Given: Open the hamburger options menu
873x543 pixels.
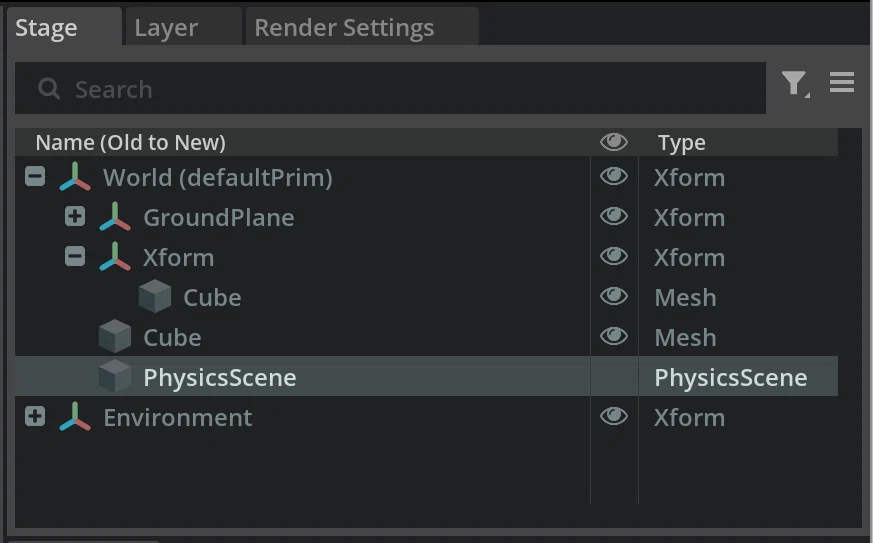Looking at the screenshot, I should 841,82.
